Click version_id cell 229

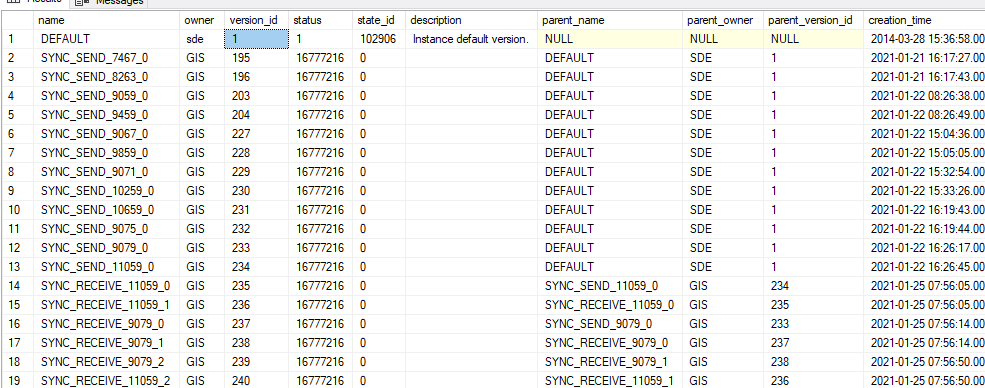click(256, 171)
